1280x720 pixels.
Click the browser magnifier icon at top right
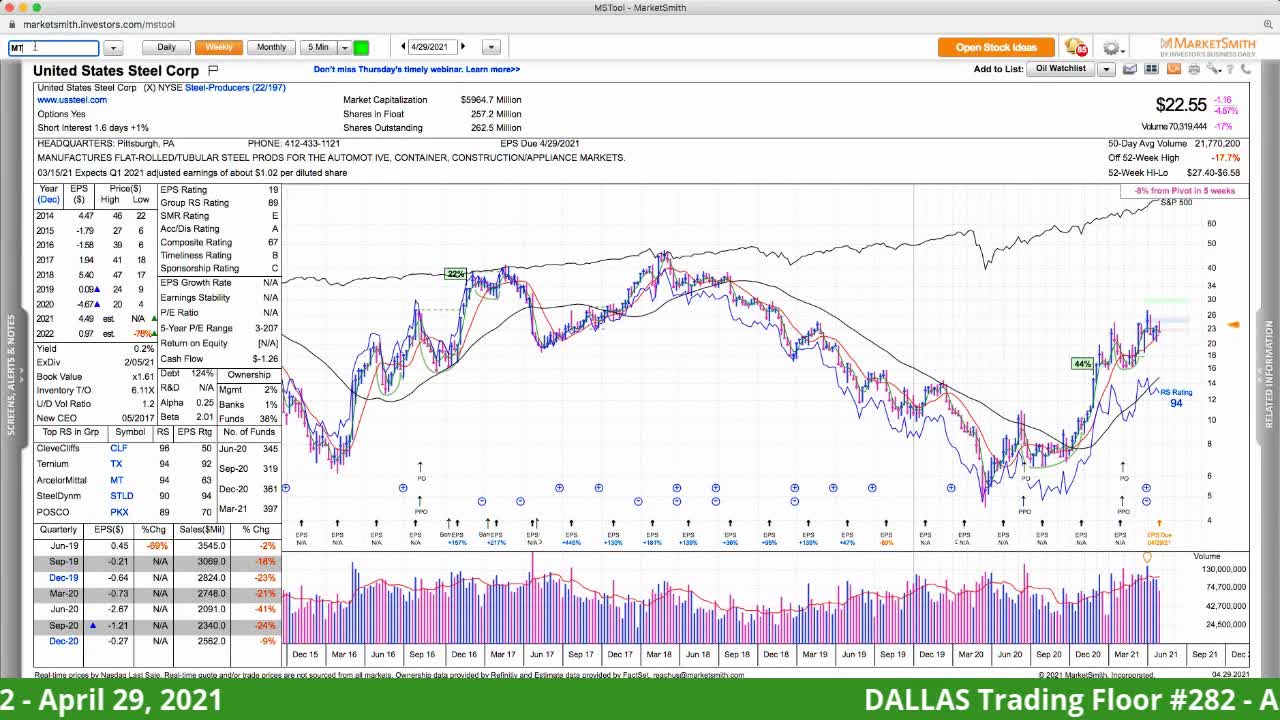click(x=1268, y=24)
